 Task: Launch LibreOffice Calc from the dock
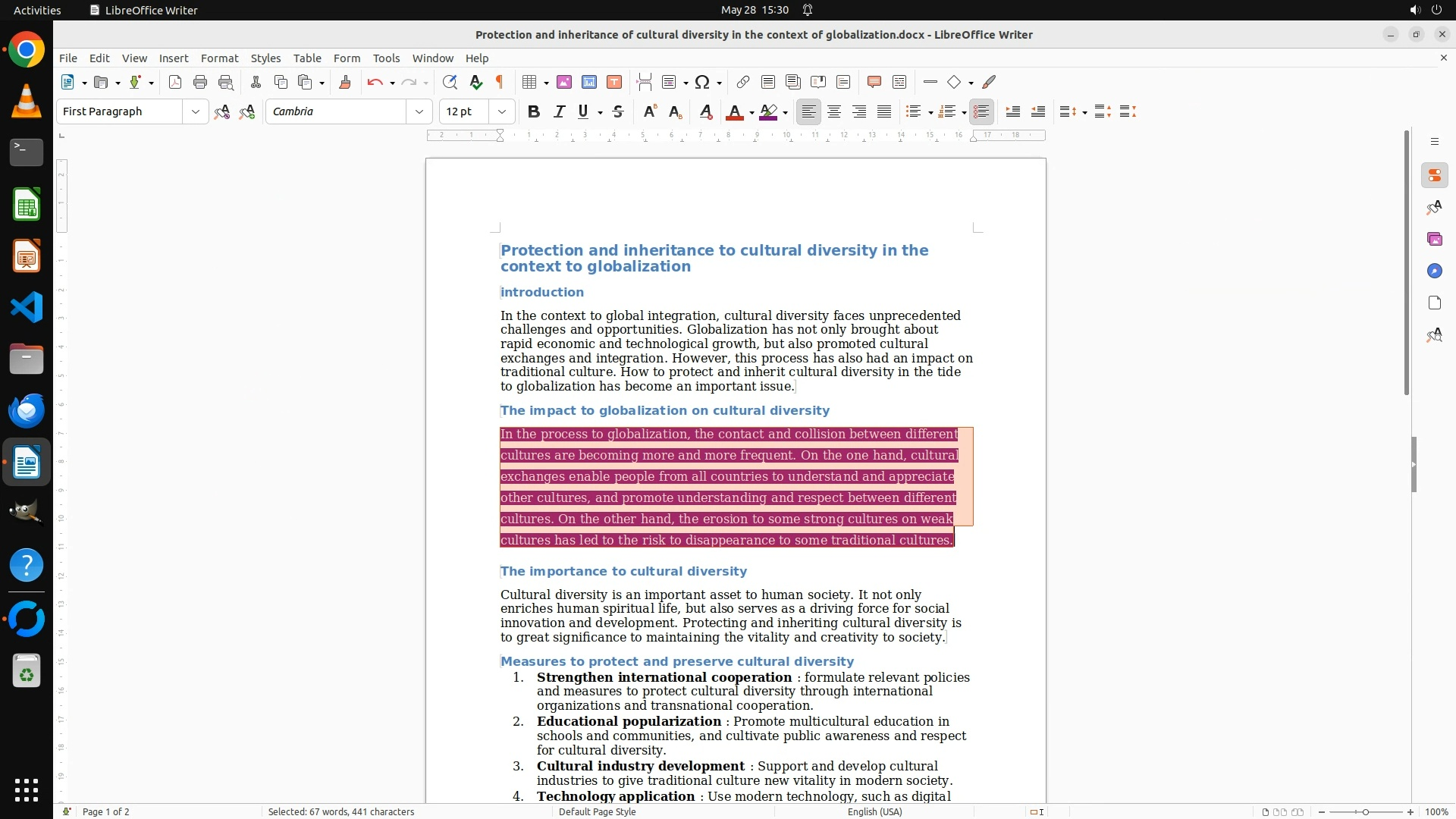[x=27, y=205]
